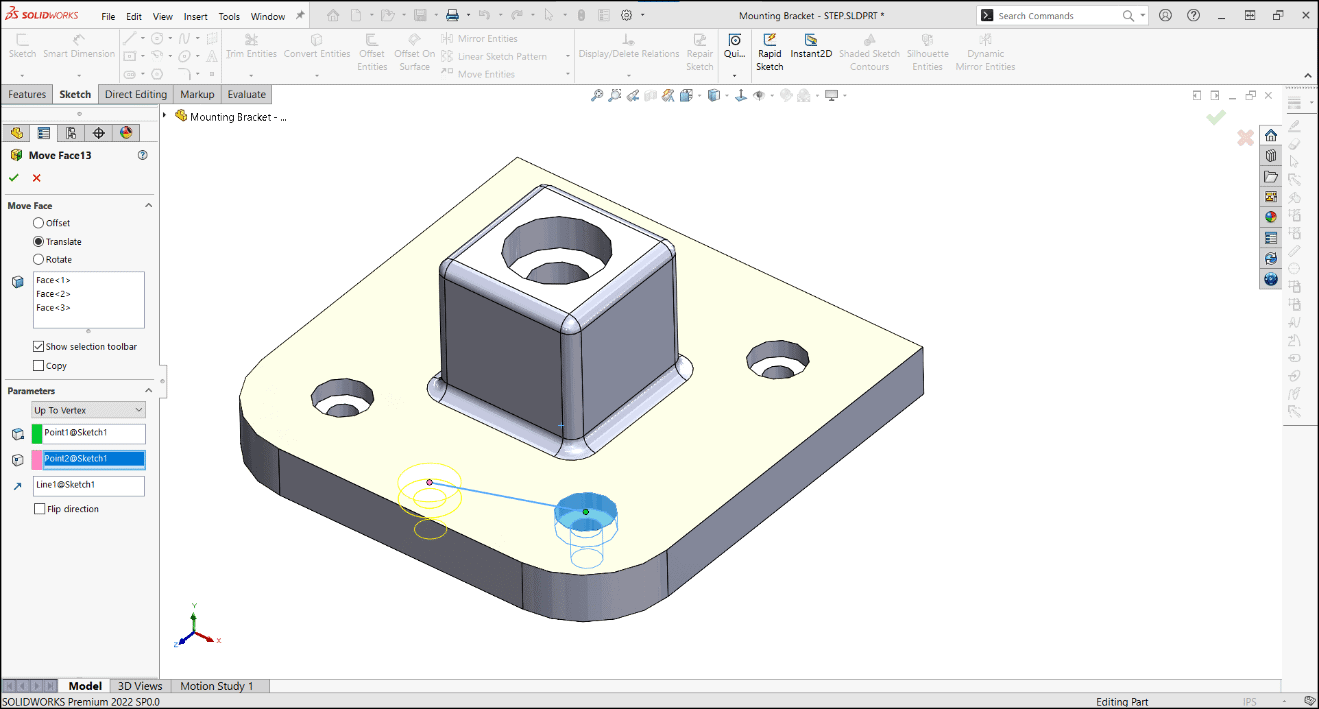Open 3D Views bottom tab
1319x709 pixels.
point(140,686)
